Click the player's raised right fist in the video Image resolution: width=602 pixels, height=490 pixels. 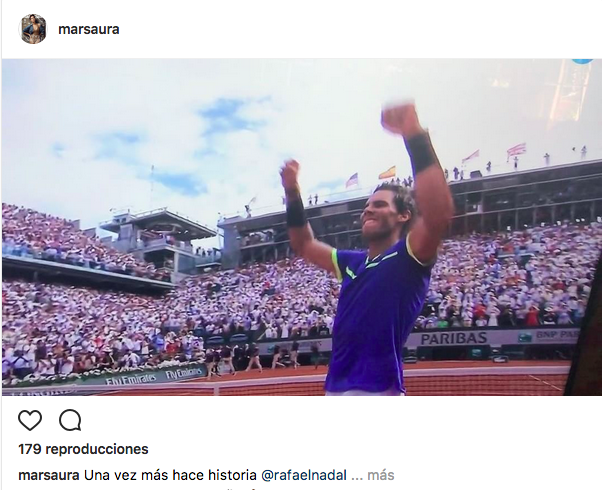click(x=399, y=116)
